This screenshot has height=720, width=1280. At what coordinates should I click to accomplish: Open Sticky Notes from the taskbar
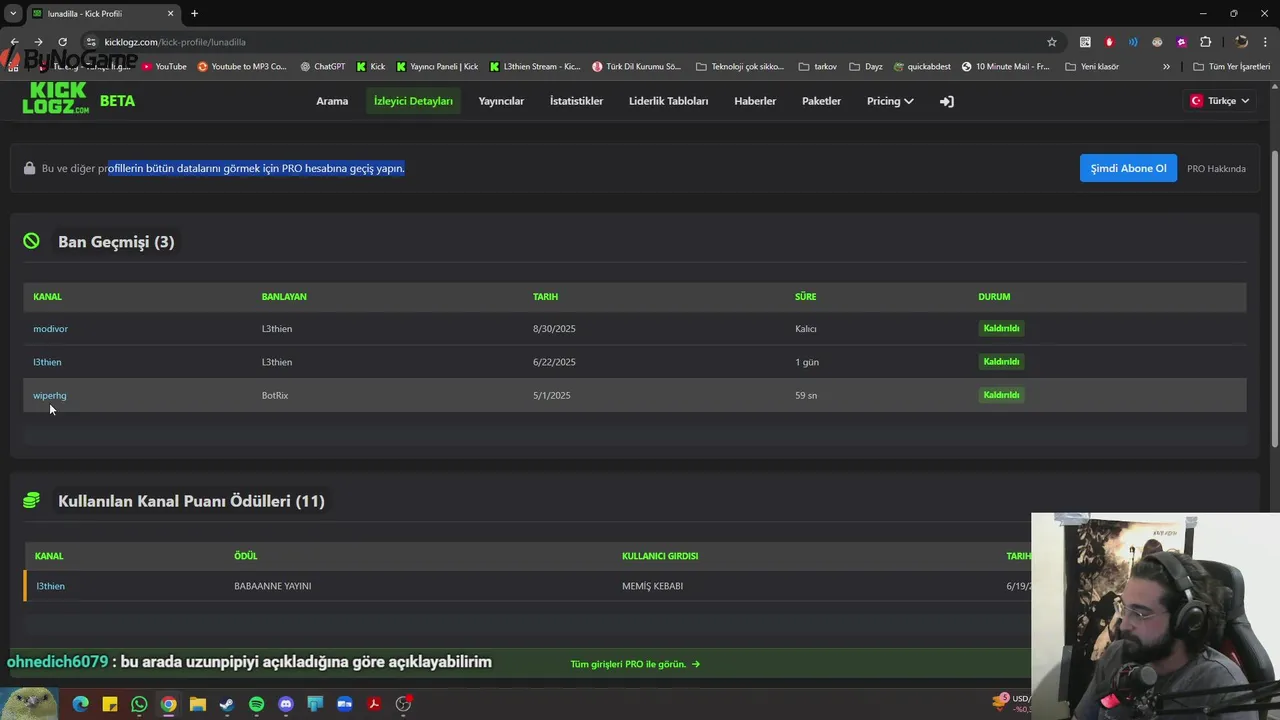[110, 704]
